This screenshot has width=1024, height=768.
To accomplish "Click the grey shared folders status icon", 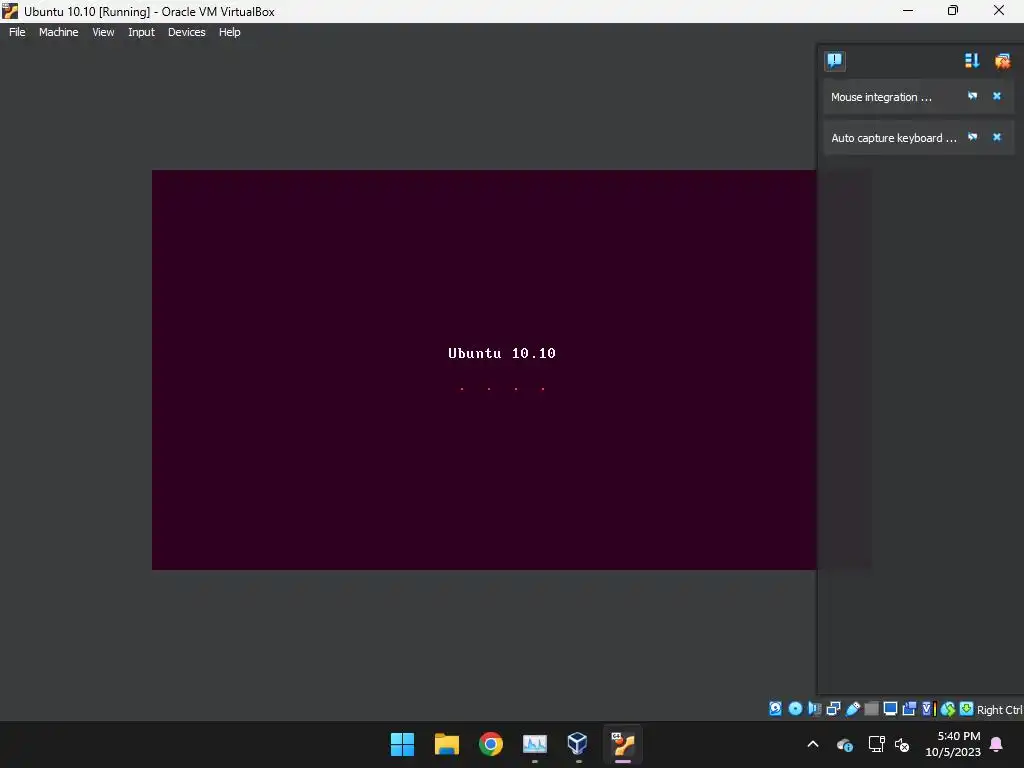I will coord(871,709).
